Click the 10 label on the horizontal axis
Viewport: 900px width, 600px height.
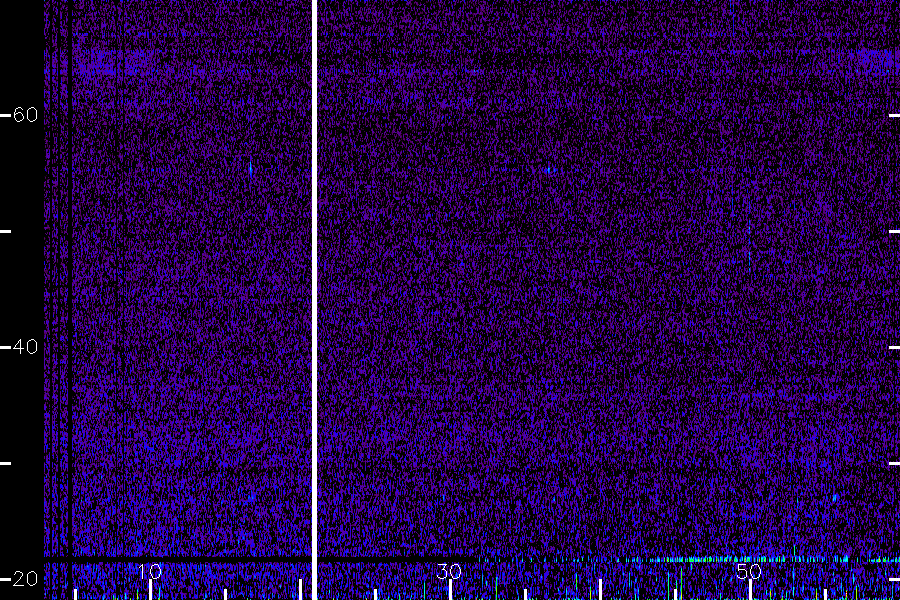150,571
